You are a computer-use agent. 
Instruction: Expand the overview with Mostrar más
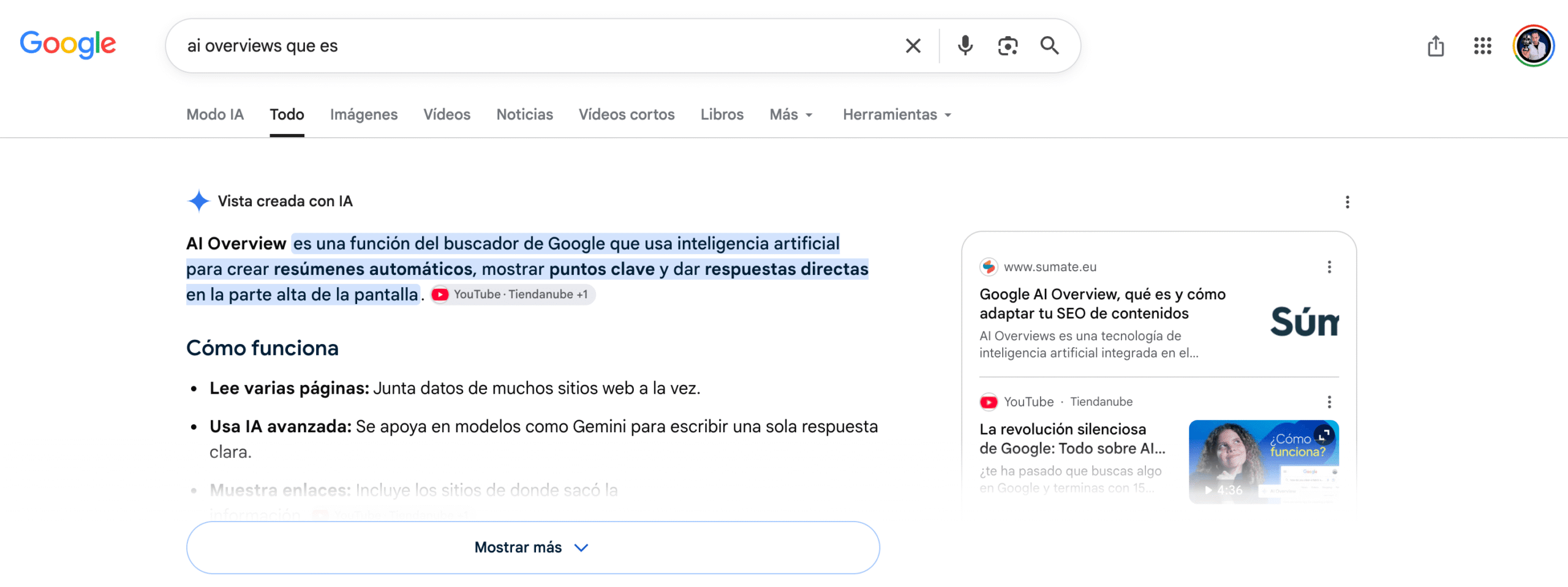pyautogui.click(x=533, y=547)
